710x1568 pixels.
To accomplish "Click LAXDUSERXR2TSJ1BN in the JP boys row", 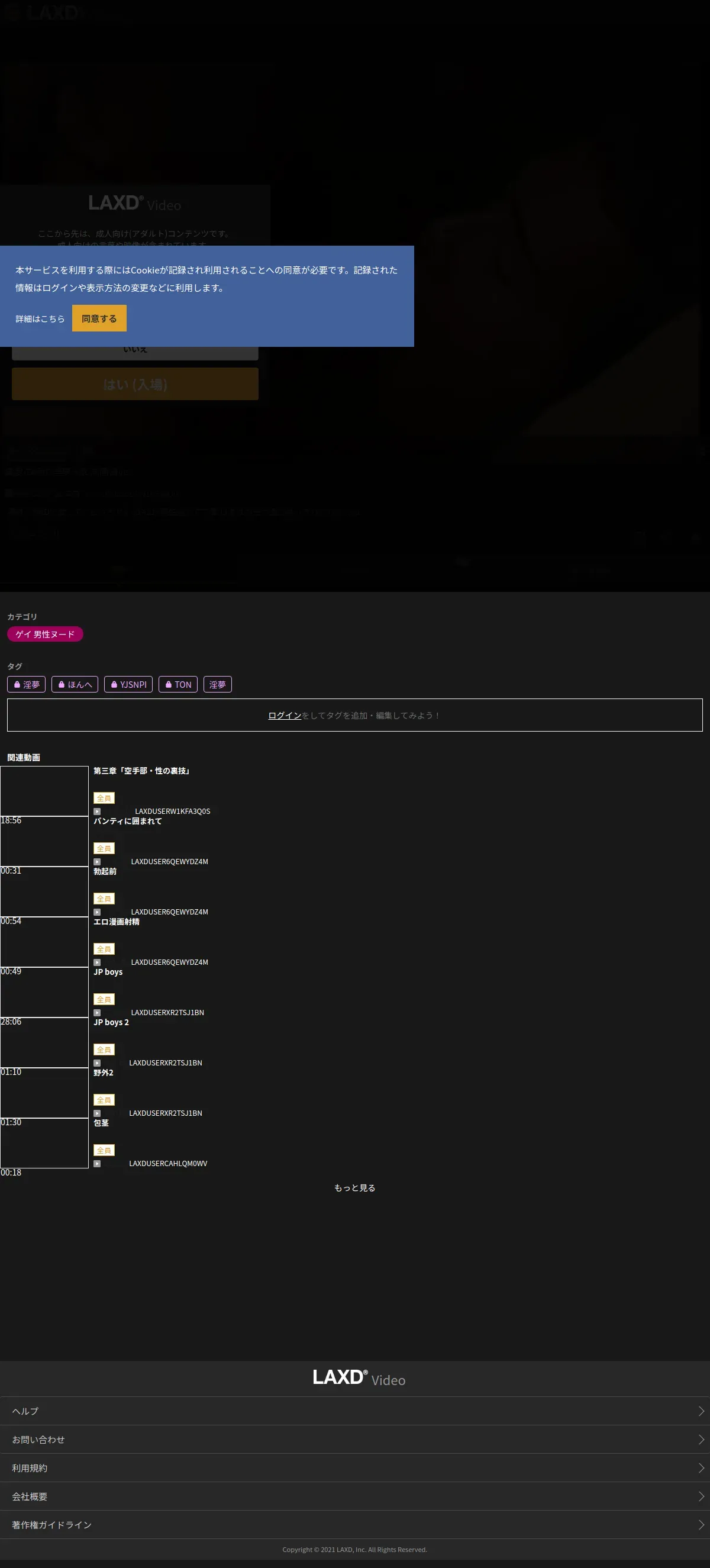I will 167,1013.
